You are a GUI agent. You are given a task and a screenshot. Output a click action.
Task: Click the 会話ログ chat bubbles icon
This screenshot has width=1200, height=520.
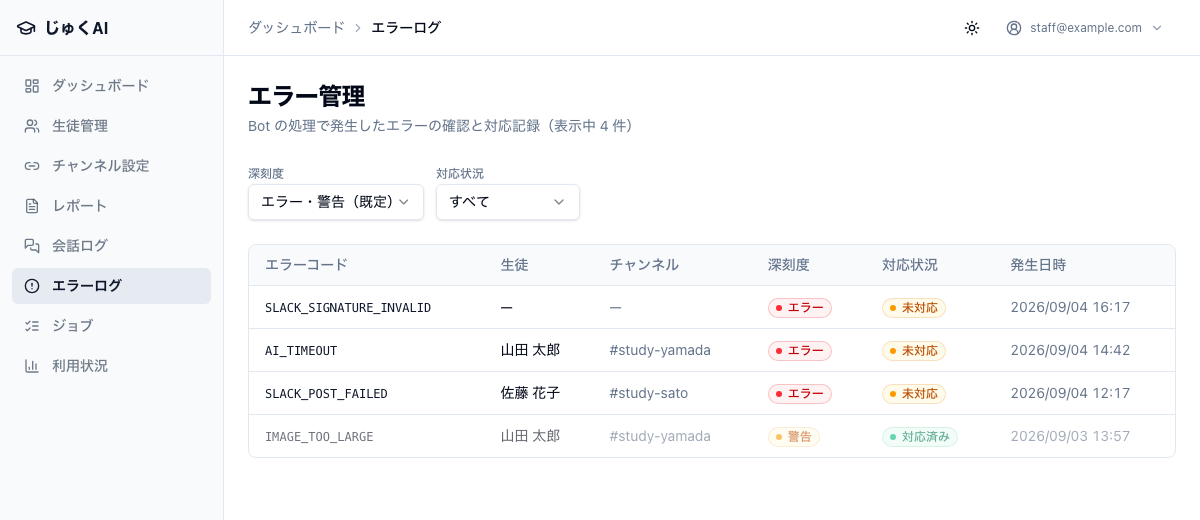click(x=32, y=246)
